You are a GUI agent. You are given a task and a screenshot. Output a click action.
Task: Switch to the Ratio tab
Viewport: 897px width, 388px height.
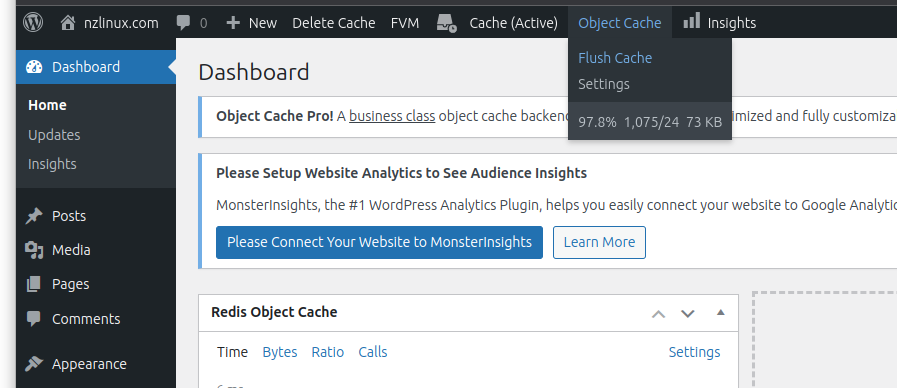click(x=327, y=352)
